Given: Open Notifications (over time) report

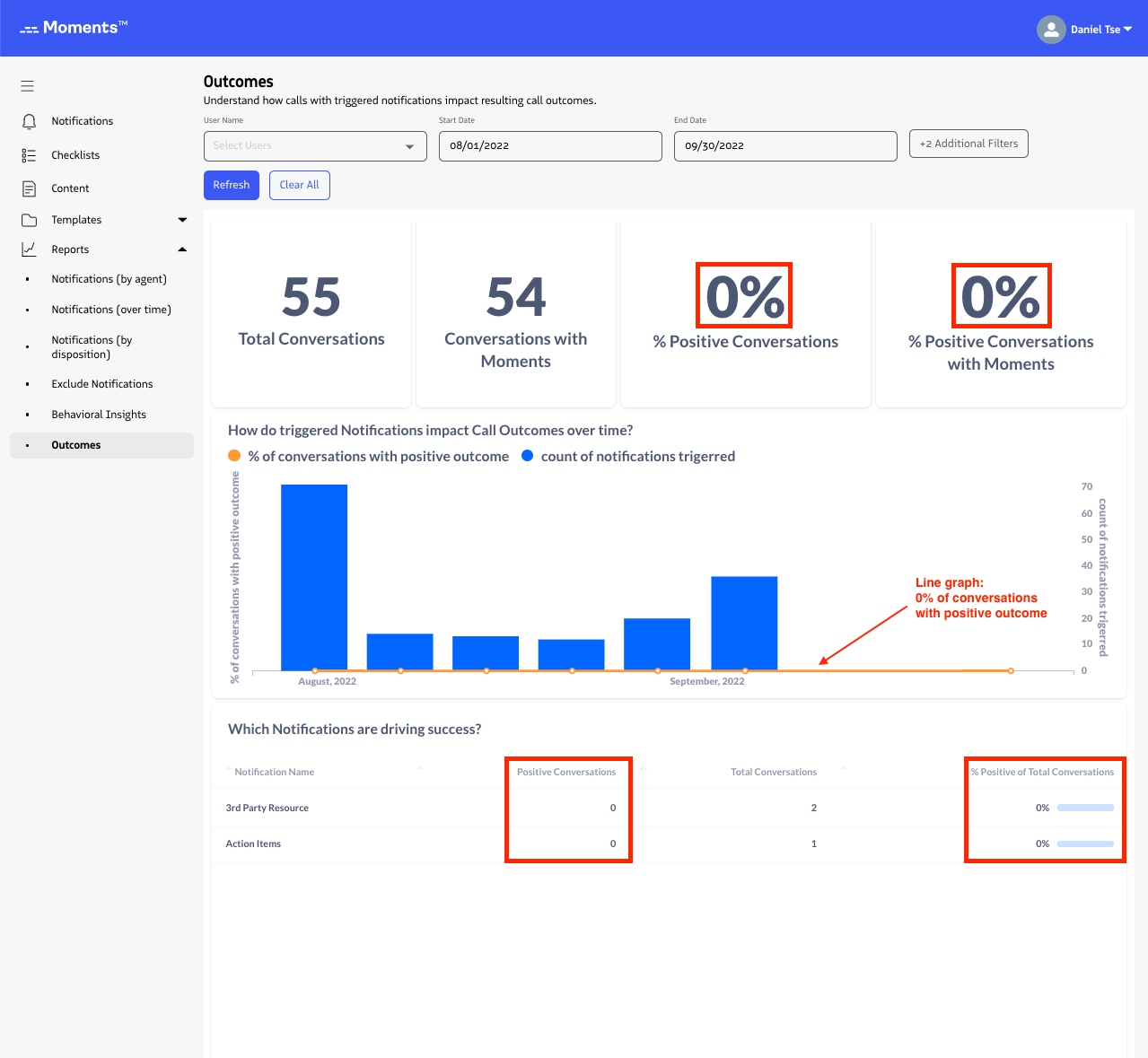Looking at the screenshot, I should 111,310.
